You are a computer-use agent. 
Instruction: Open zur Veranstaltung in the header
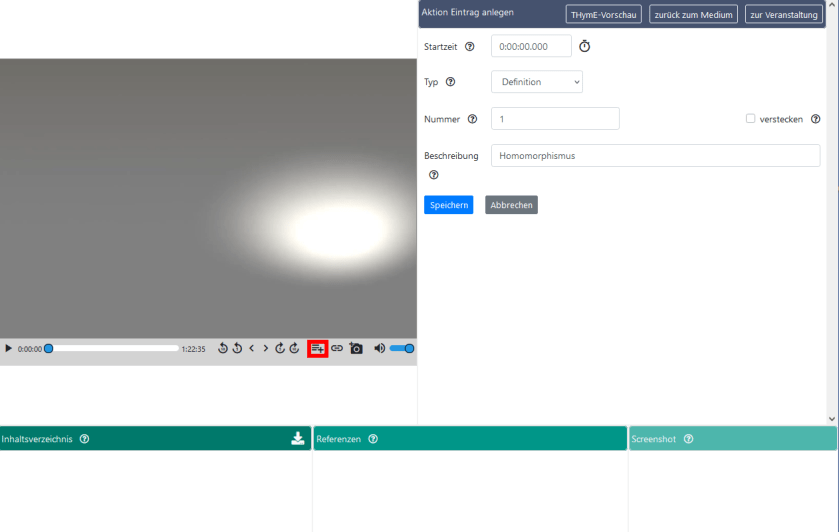[x=784, y=15]
